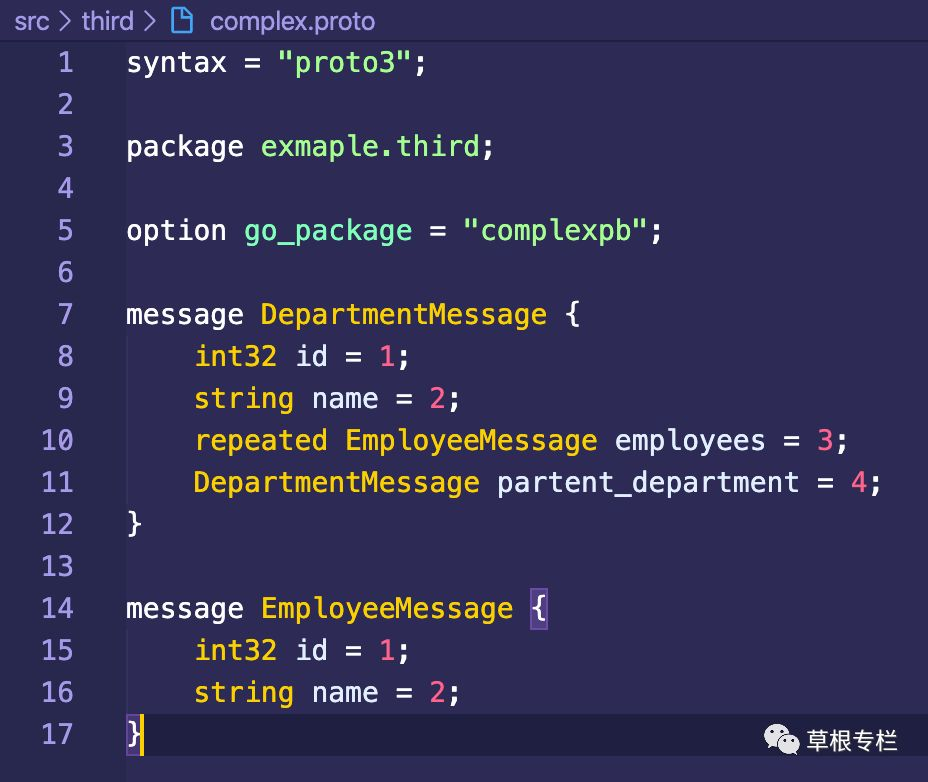Click 'message' keyword on line 14
The height and width of the screenshot is (782, 928).
coord(185,610)
